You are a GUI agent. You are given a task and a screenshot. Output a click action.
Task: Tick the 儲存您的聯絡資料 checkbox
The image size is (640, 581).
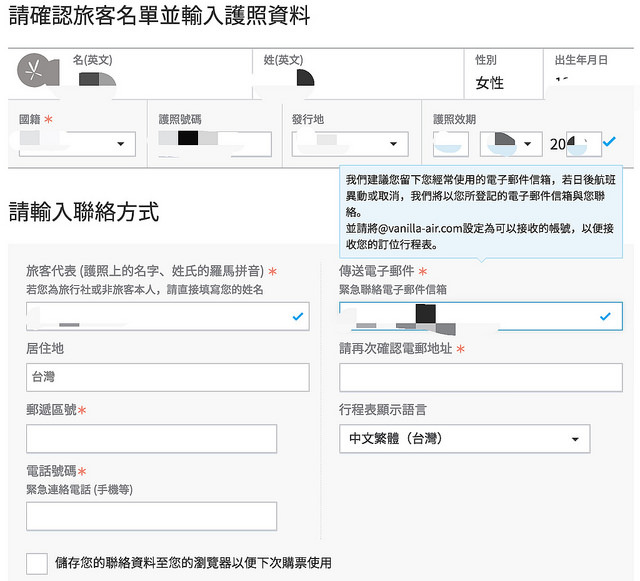(37, 563)
